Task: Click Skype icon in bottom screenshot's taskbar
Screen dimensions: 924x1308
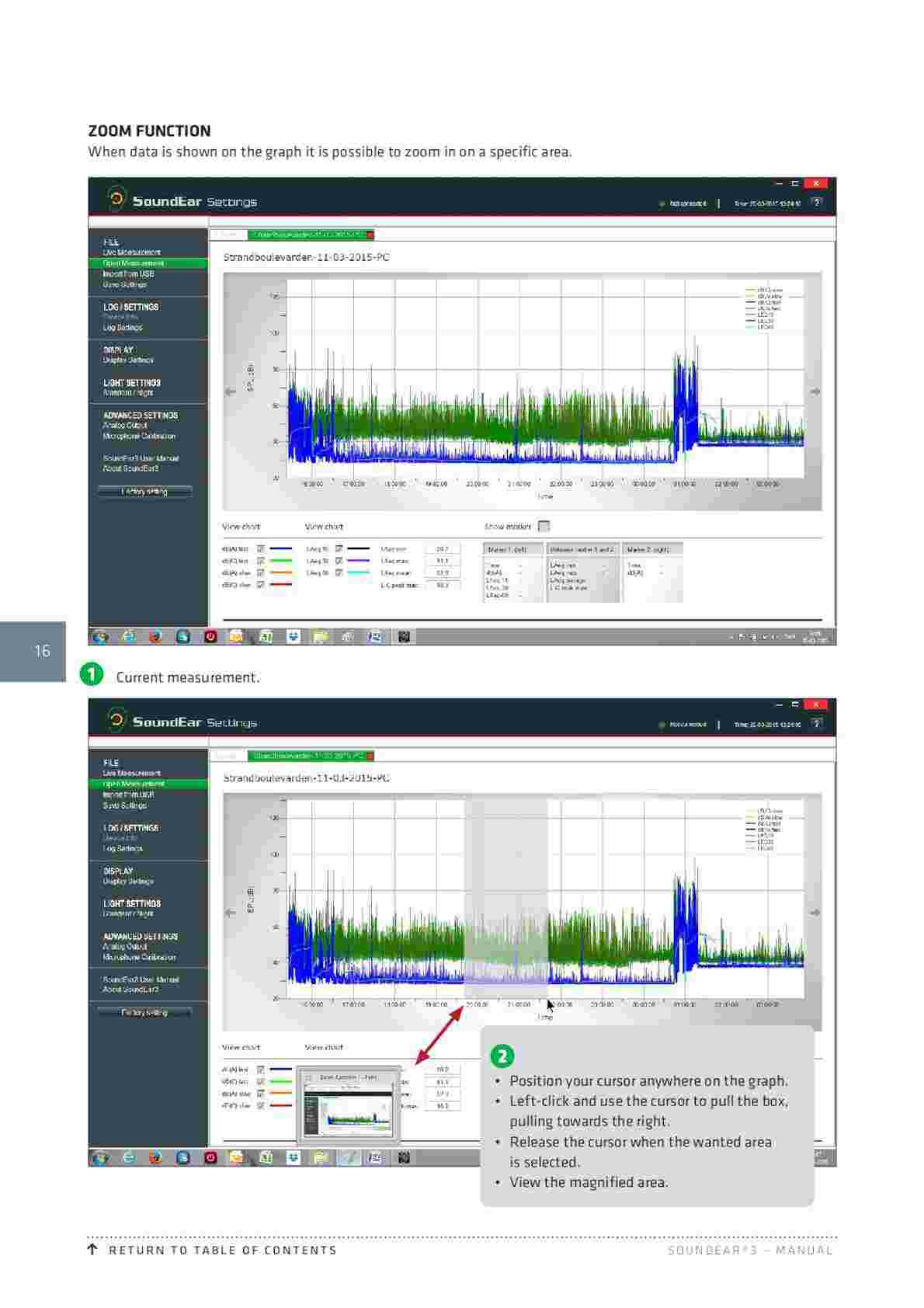Action: 182,1157
